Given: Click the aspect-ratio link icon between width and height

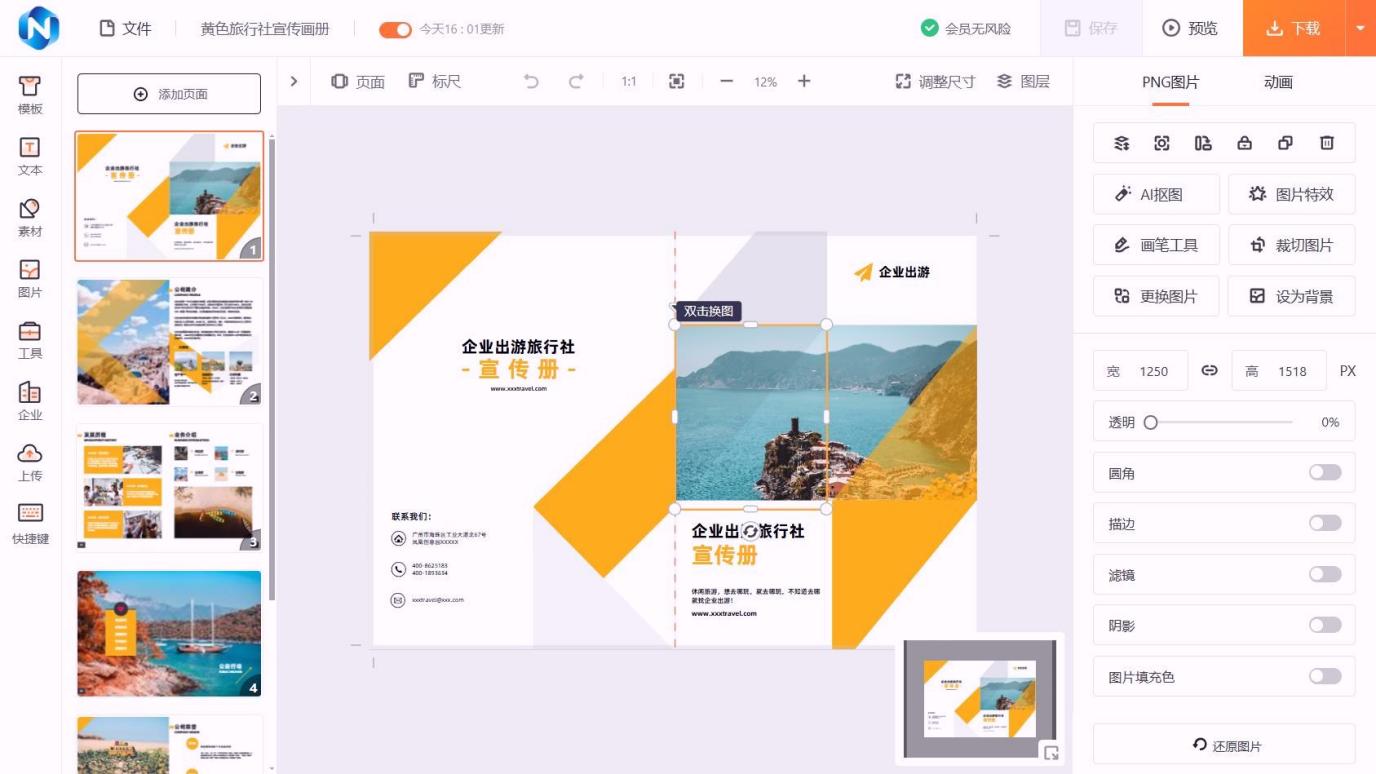Looking at the screenshot, I should [1209, 370].
